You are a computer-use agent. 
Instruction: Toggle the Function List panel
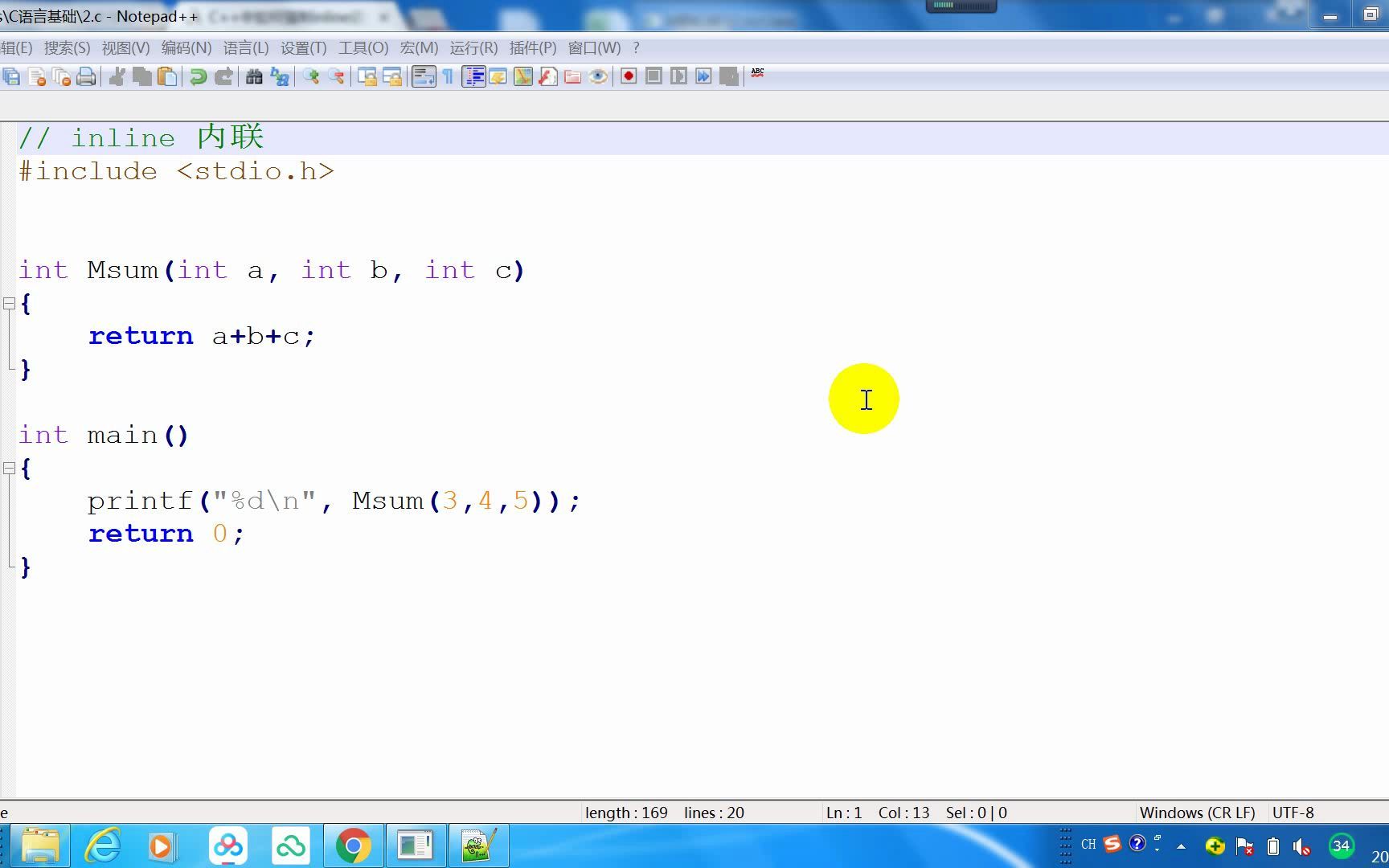[548, 76]
